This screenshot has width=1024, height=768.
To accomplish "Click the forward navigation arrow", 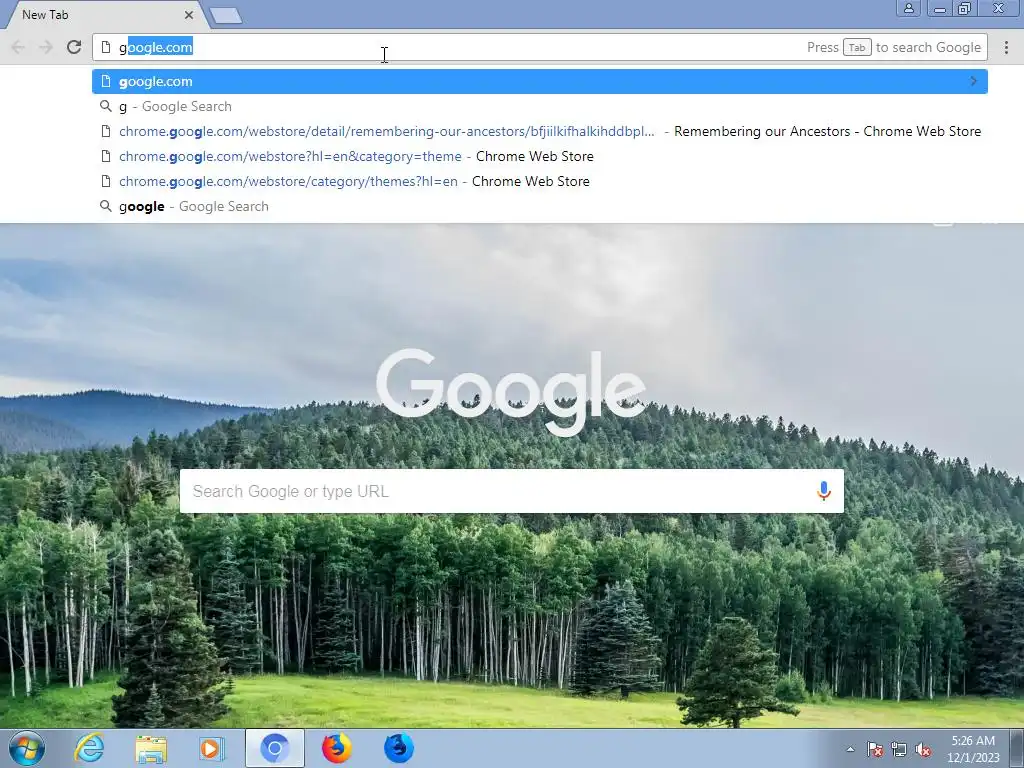I will (x=46, y=47).
